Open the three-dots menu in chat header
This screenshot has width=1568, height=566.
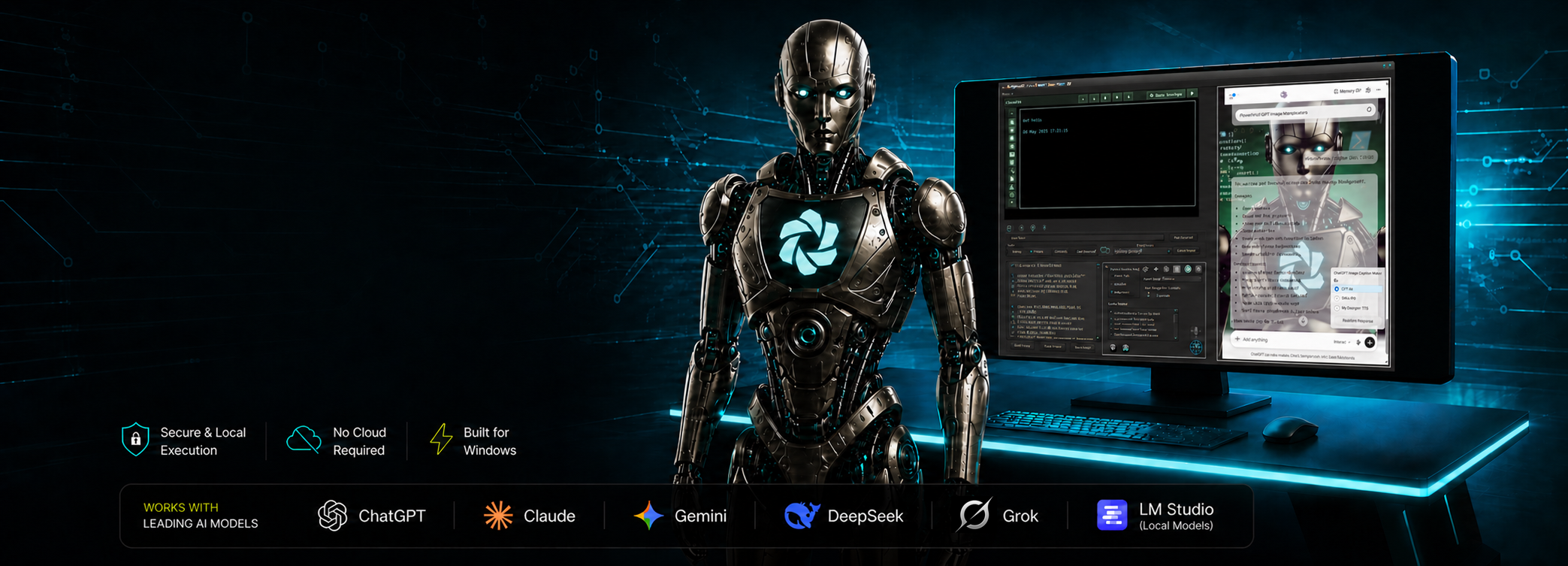1379,90
